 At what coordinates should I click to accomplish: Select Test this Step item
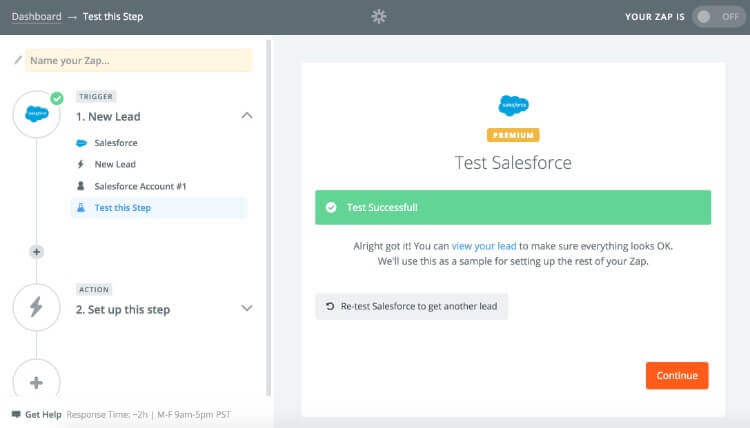(159, 208)
